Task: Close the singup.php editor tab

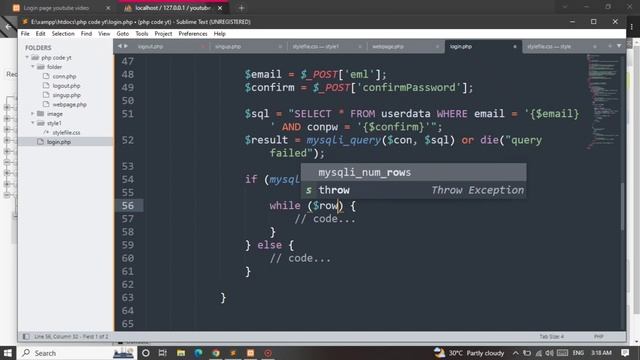Action: coord(280,47)
